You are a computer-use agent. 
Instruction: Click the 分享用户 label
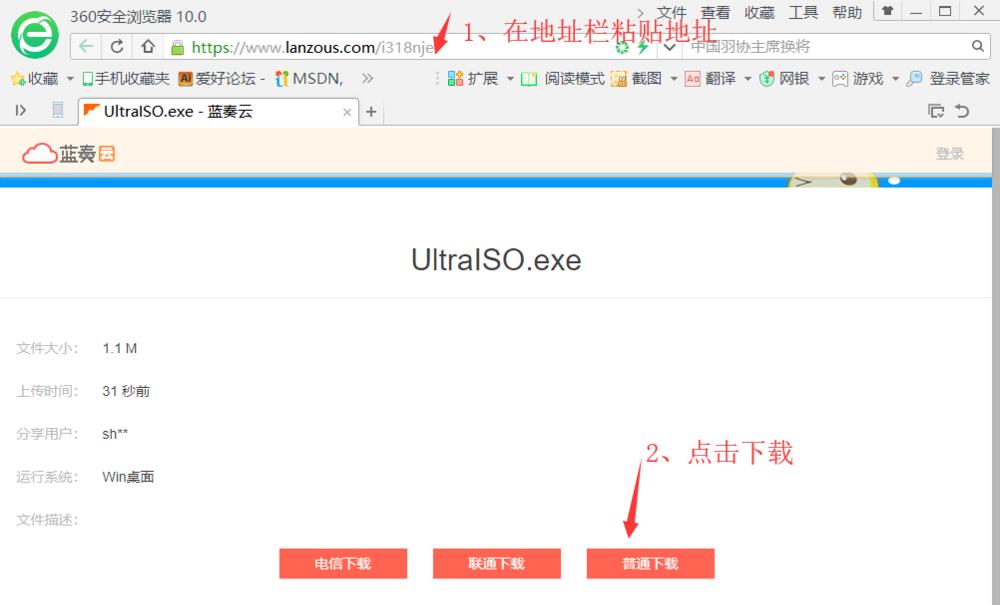coord(47,434)
